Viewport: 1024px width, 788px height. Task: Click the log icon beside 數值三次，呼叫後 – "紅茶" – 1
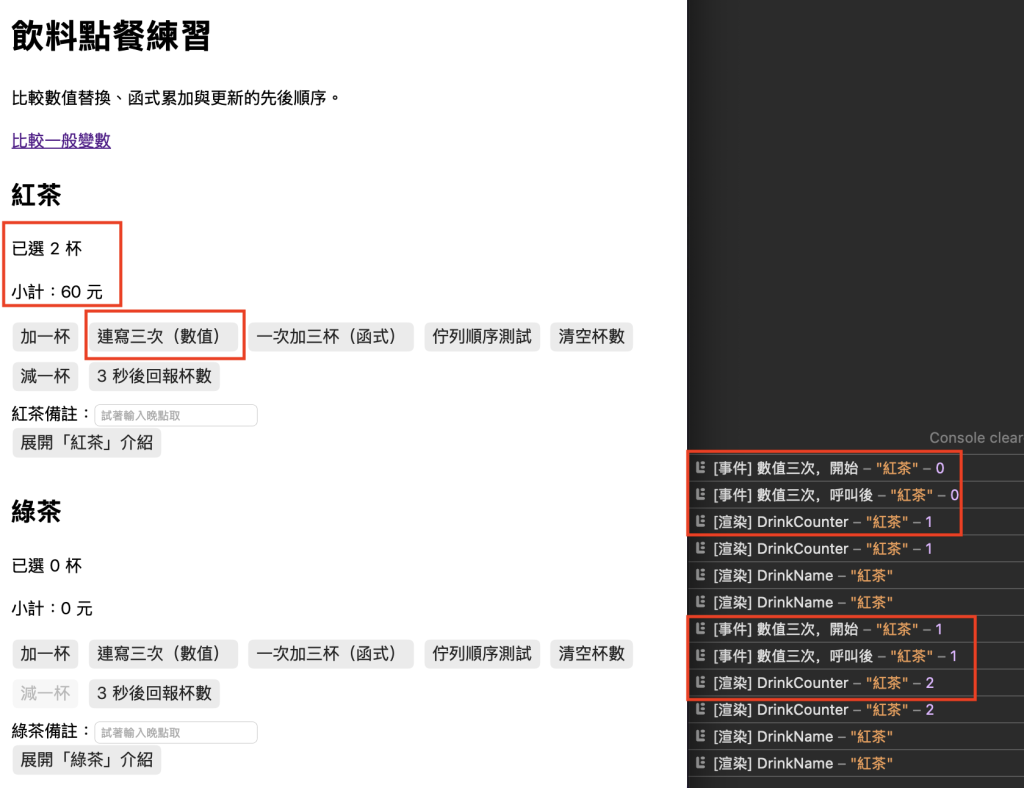coord(701,655)
